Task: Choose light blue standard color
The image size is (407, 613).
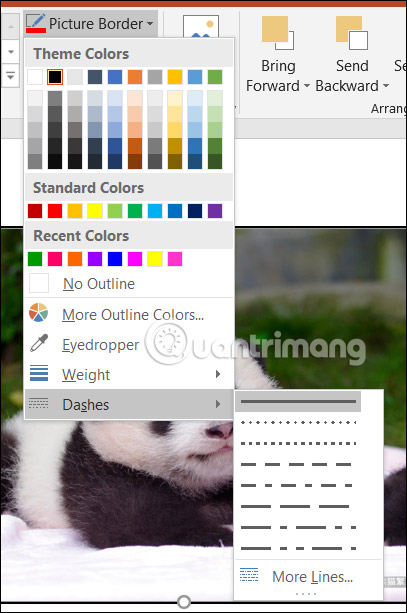Action: [155, 211]
